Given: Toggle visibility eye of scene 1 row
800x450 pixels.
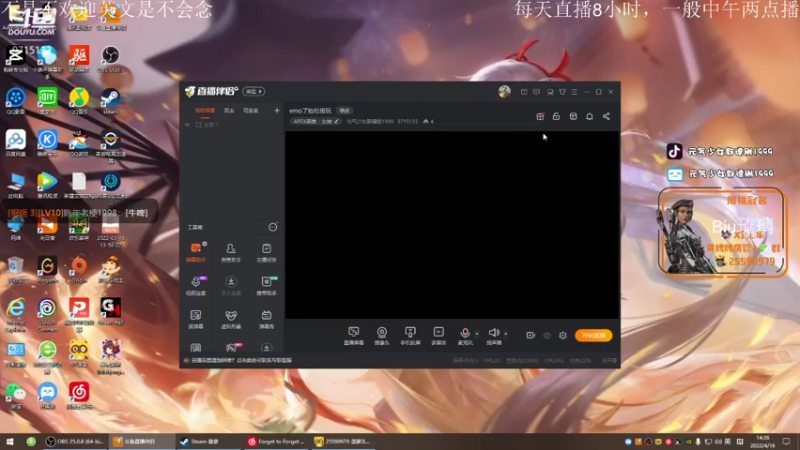Looking at the screenshot, I should [187, 124].
